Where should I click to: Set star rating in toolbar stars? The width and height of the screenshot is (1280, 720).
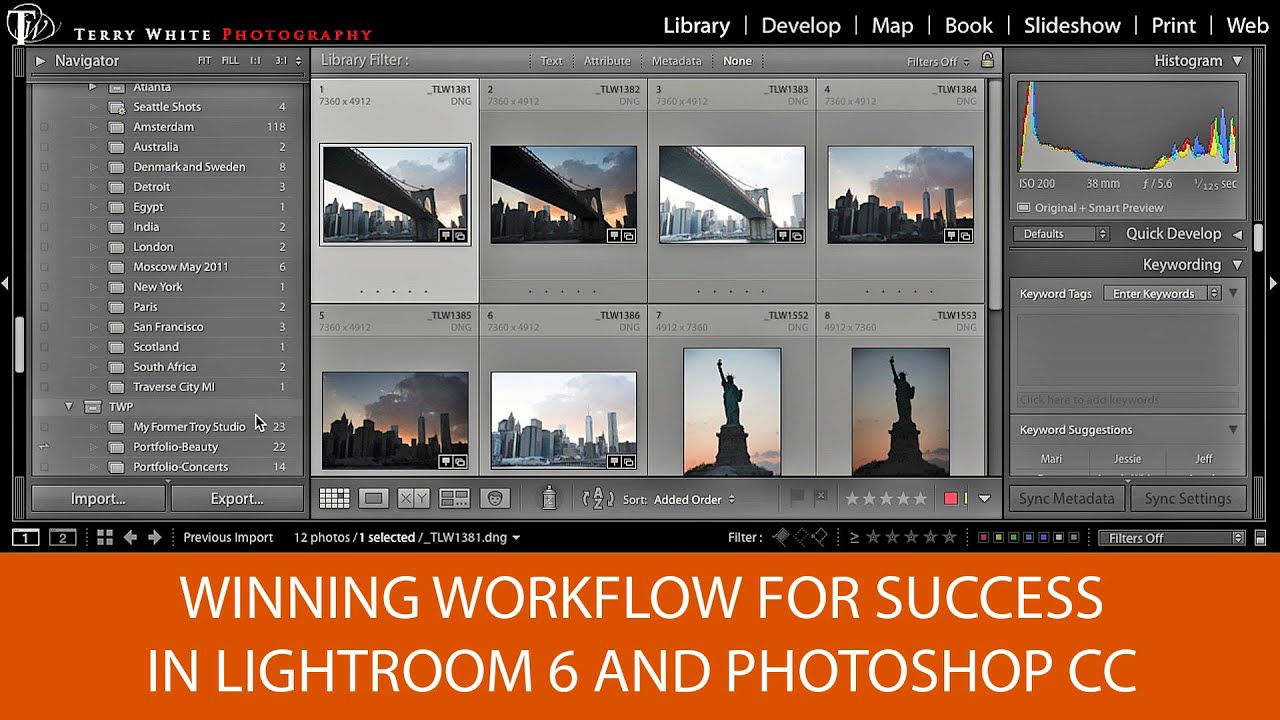886,498
